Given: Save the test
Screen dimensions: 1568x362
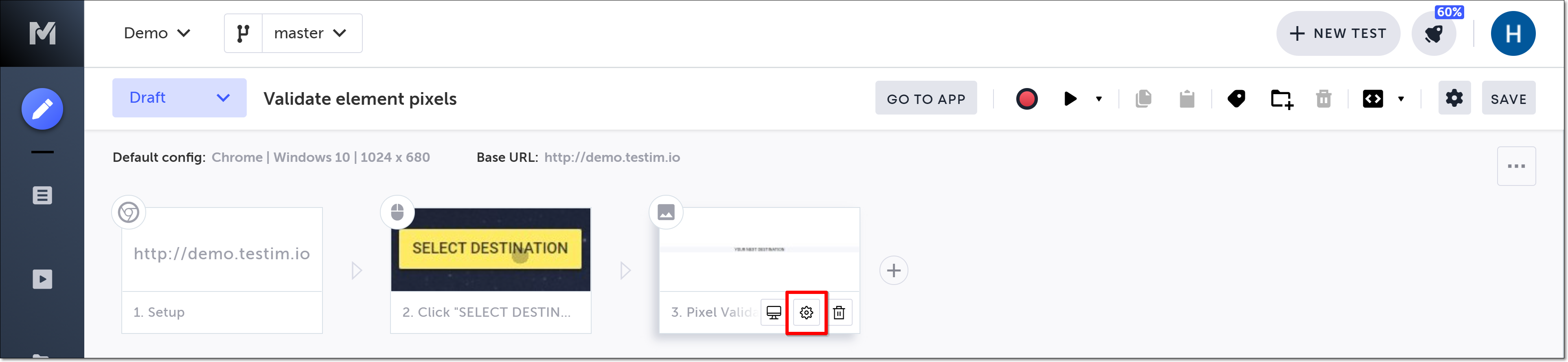Looking at the screenshot, I should pyautogui.click(x=1508, y=98).
